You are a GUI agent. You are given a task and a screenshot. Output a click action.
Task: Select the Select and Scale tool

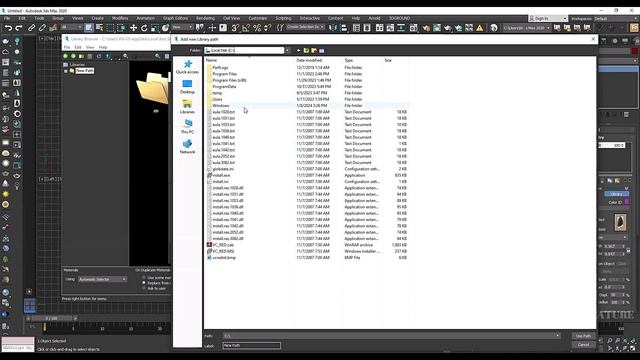155,28
